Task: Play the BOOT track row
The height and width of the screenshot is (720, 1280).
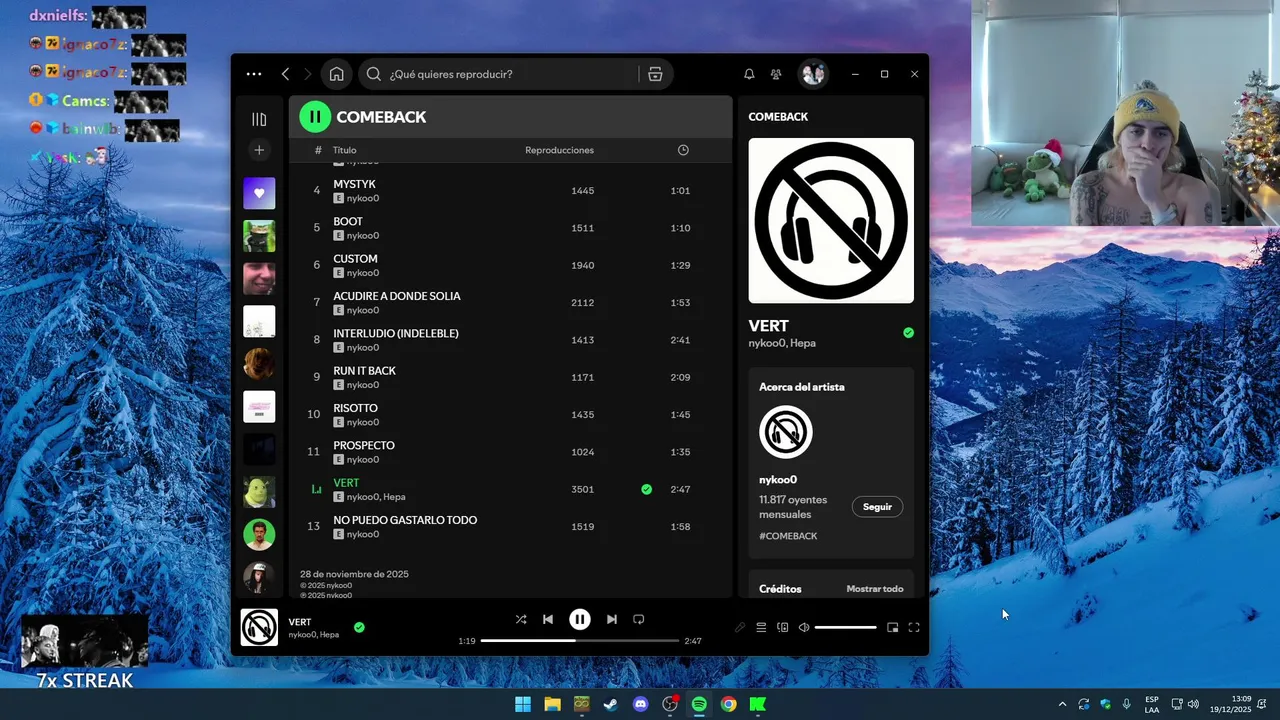Action: point(510,228)
